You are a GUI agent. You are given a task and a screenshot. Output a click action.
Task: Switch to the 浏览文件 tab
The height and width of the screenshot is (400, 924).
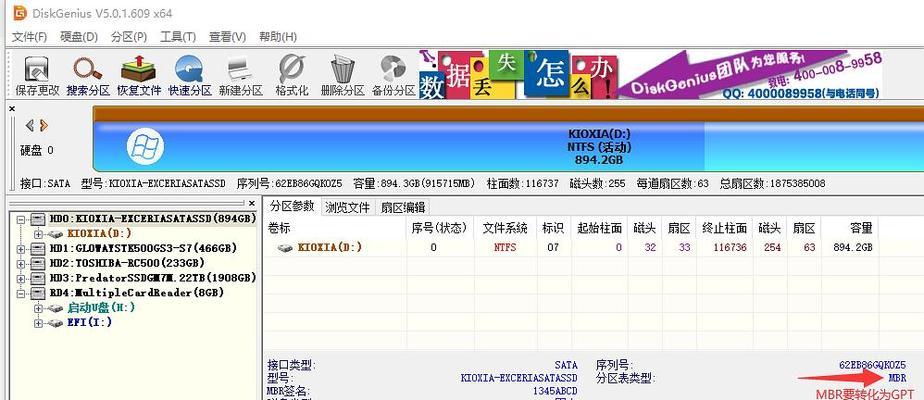click(x=348, y=207)
